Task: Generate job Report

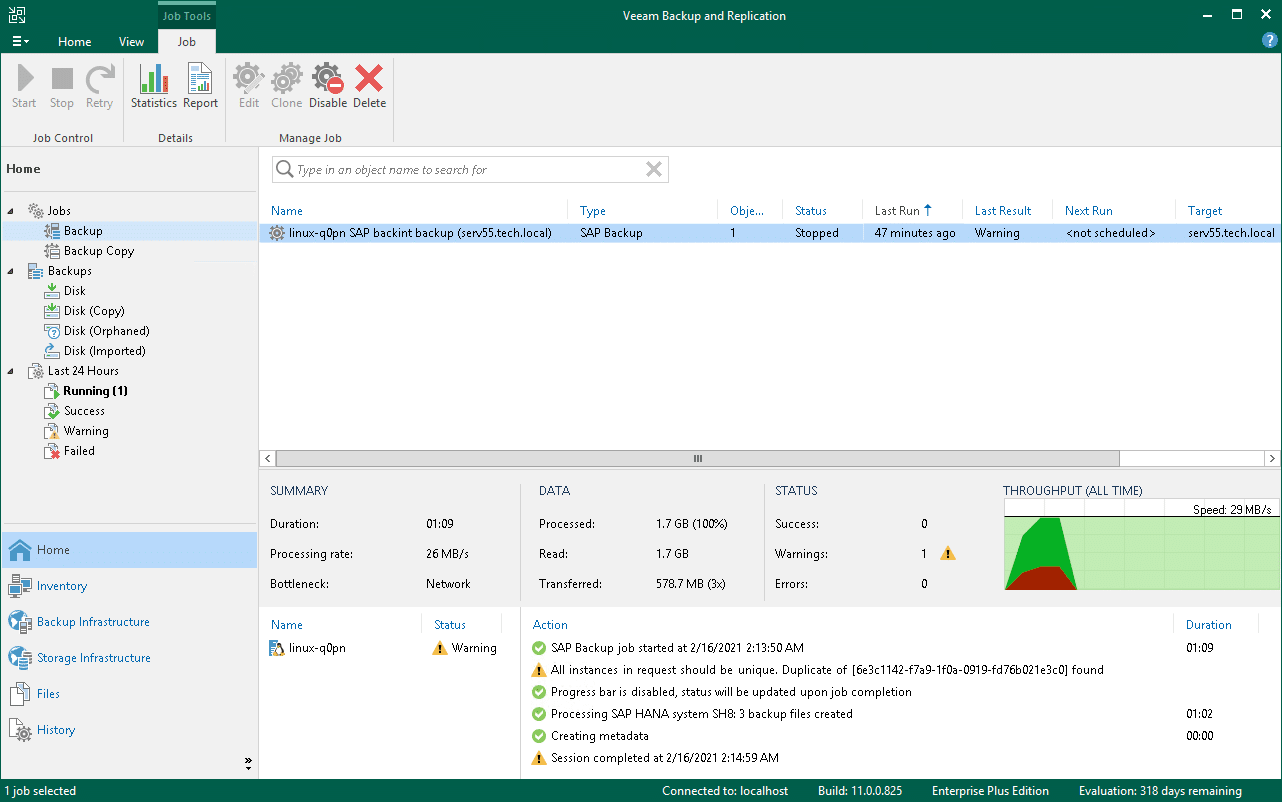Action: pos(200,87)
